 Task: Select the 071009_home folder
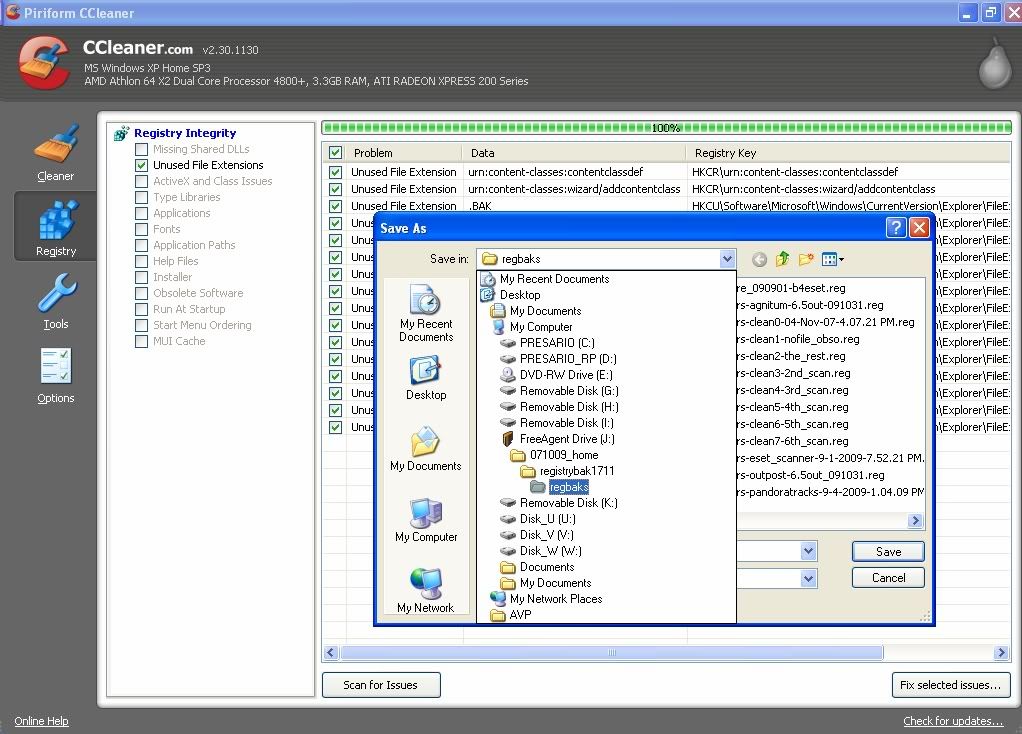coord(564,455)
